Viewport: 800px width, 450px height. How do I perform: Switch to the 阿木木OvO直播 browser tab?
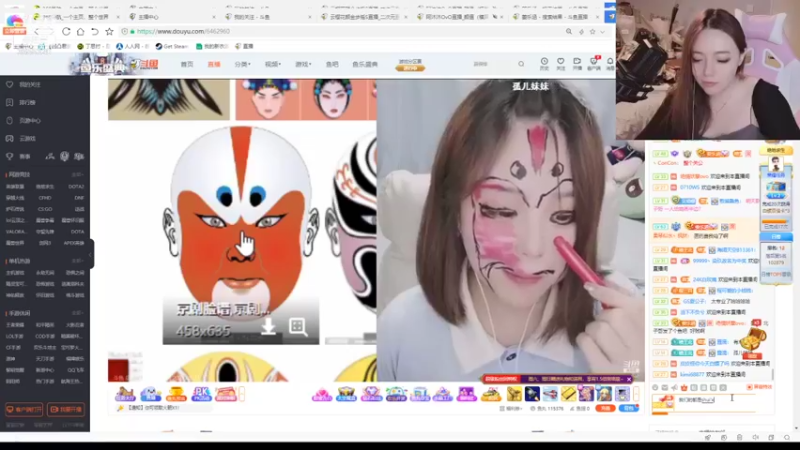click(x=458, y=17)
